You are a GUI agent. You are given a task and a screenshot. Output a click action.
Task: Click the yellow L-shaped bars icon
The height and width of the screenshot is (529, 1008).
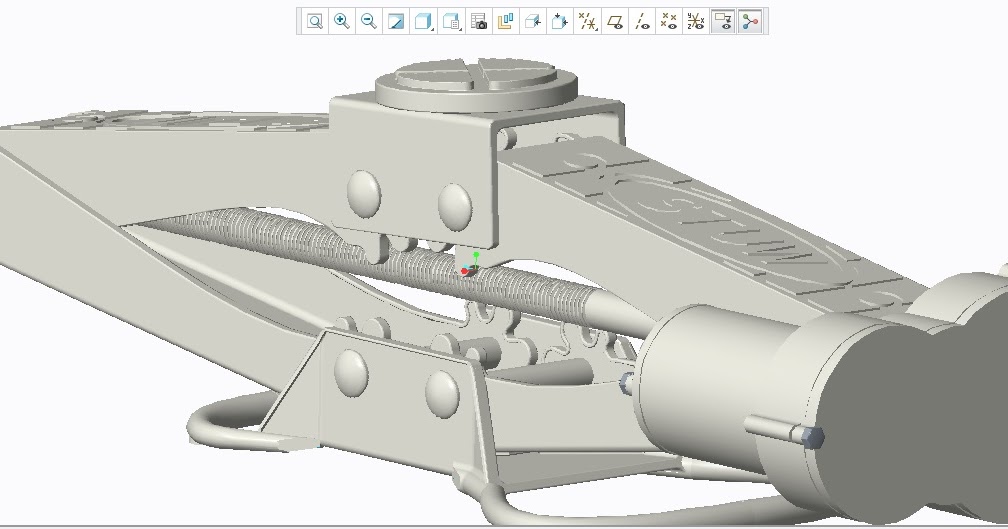[505, 21]
